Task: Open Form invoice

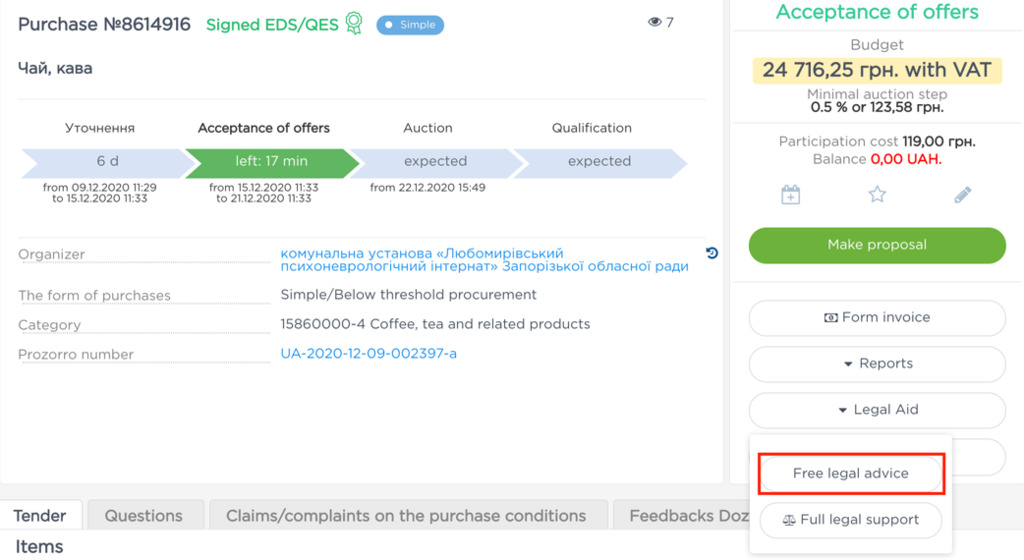Action: (877, 317)
